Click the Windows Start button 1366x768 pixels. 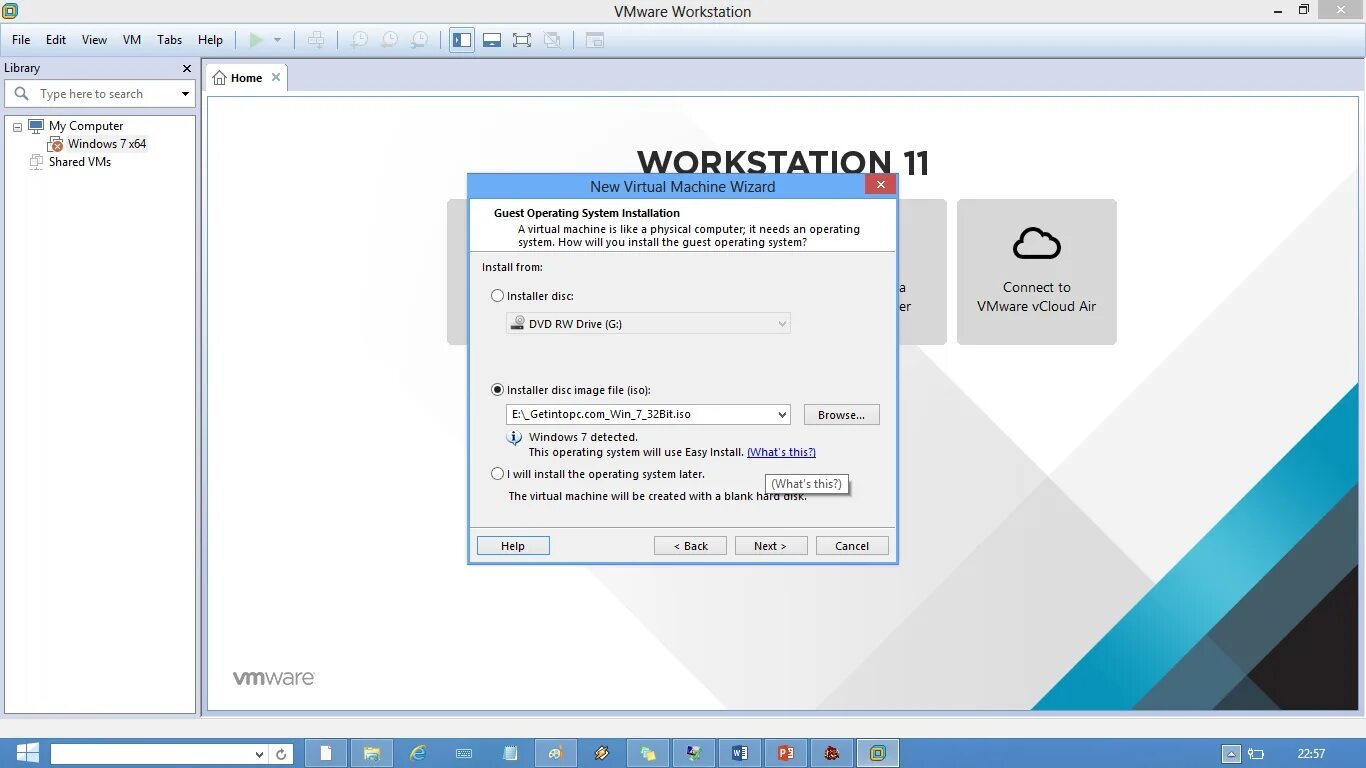click(x=27, y=753)
